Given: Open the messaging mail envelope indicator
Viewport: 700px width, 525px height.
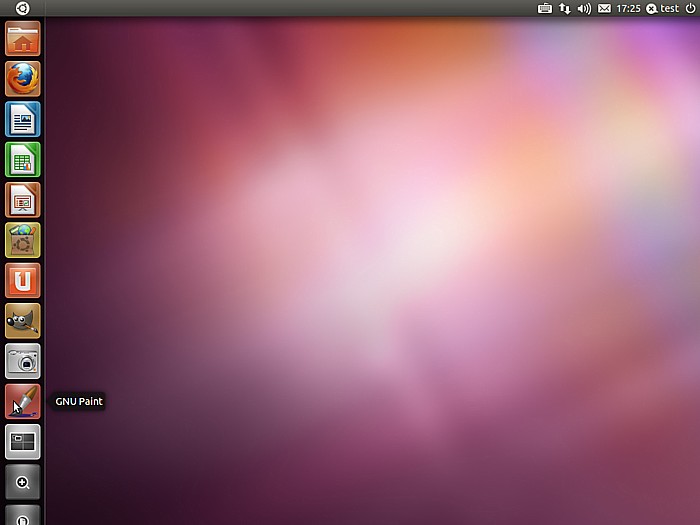Looking at the screenshot, I should [x=604, y=8].
